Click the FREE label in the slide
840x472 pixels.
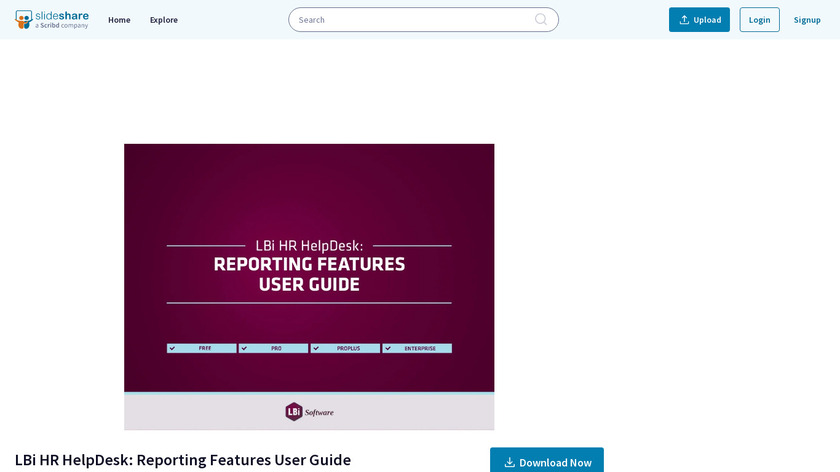coord(201,348)
